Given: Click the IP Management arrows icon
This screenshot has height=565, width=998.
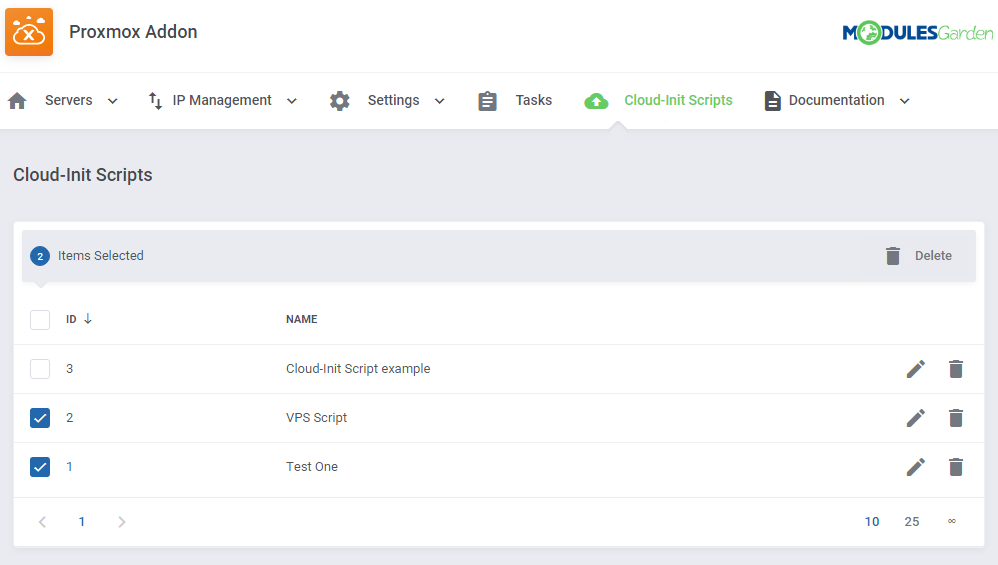Looking at the screenshot, I should click(x=155, y=101).
